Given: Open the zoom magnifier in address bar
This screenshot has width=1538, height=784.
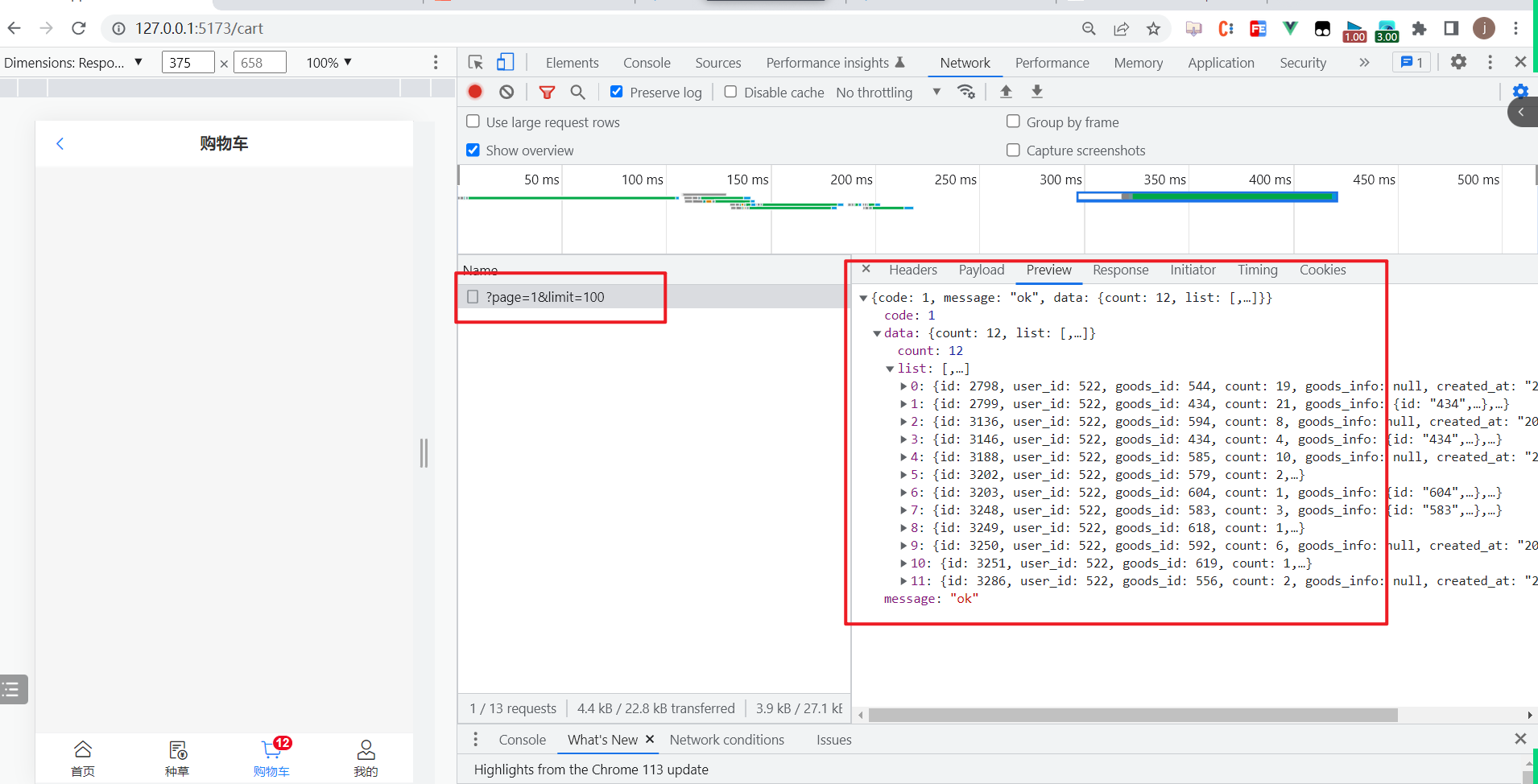Looking at the screenshot, I should [x=1089, y=28].
